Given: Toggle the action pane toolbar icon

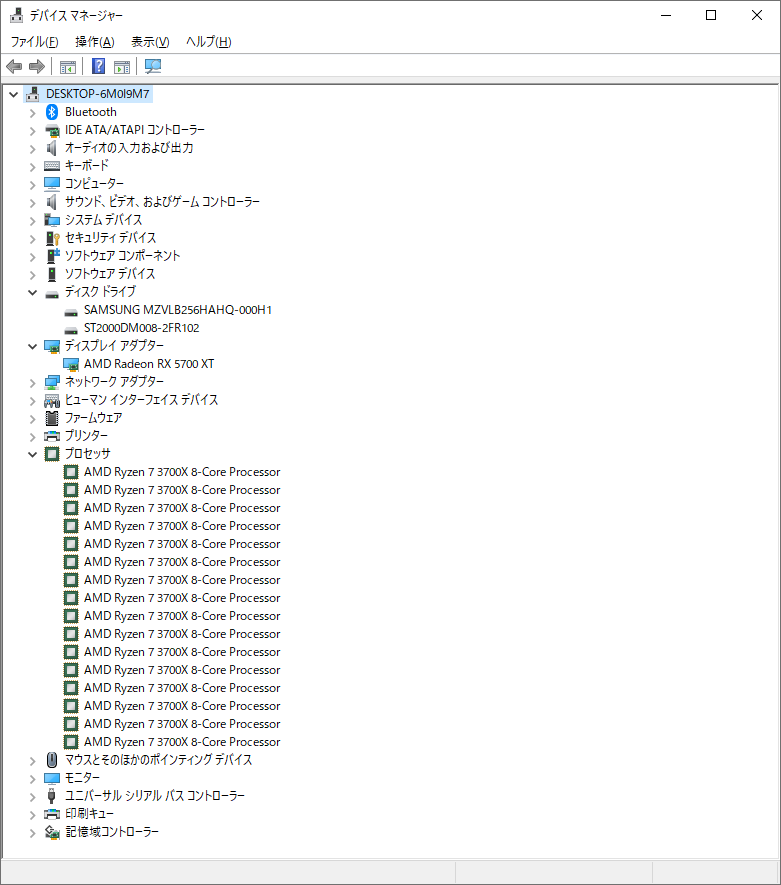Looking at the screenshot, I should point(122,67).
